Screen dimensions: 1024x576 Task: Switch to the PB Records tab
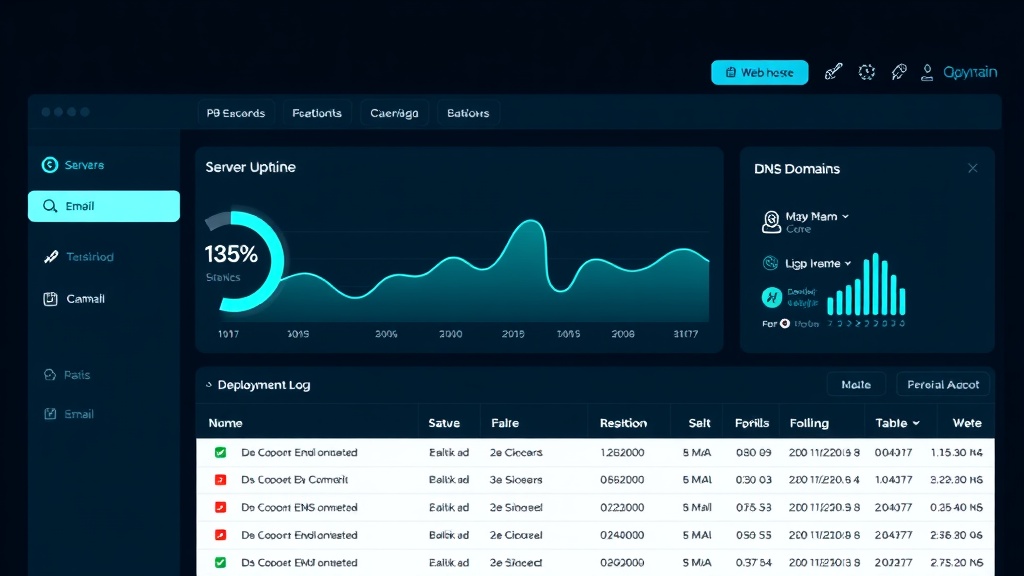click(236, 112)
